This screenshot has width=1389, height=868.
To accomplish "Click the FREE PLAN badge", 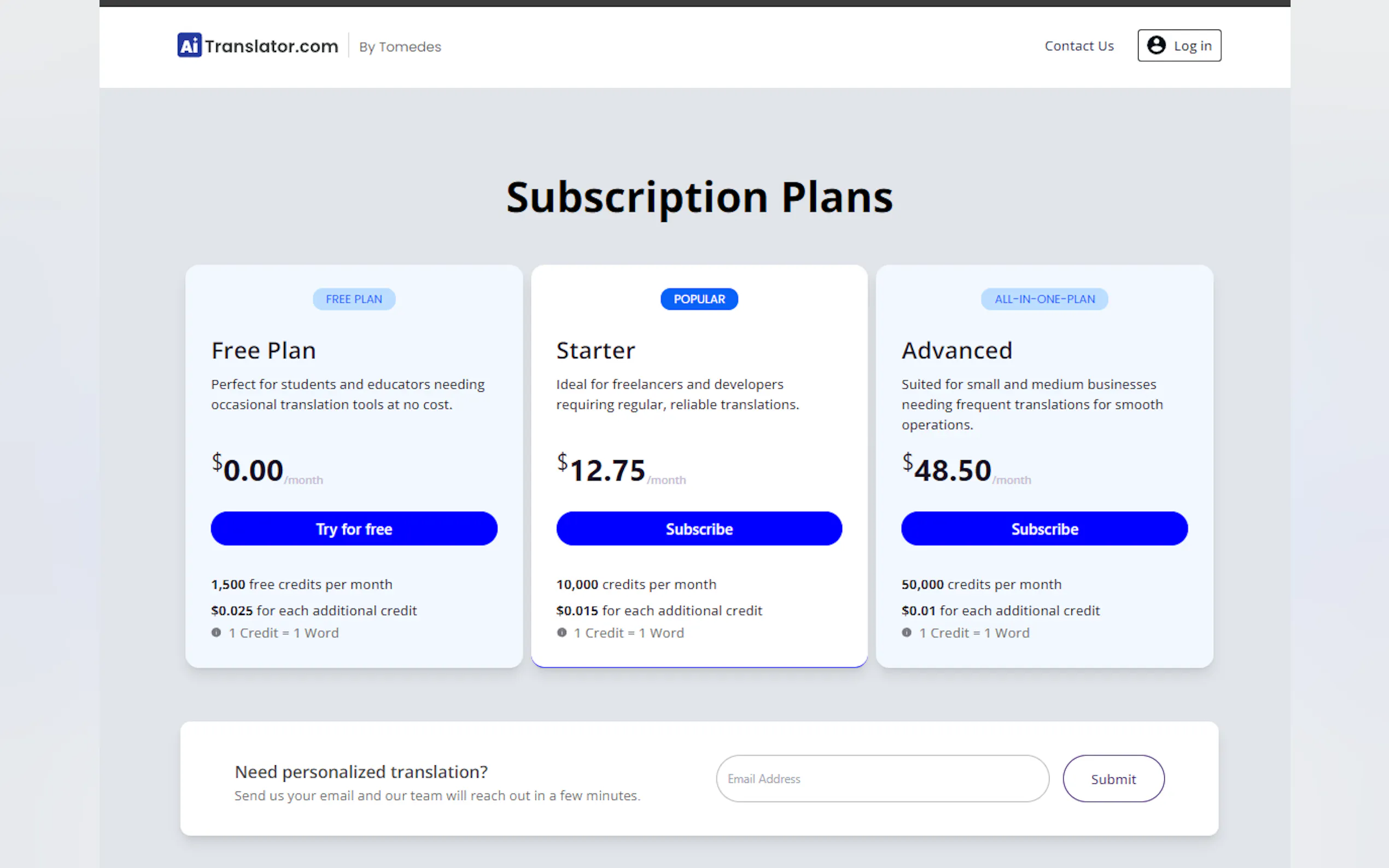I will coord(354,299).
